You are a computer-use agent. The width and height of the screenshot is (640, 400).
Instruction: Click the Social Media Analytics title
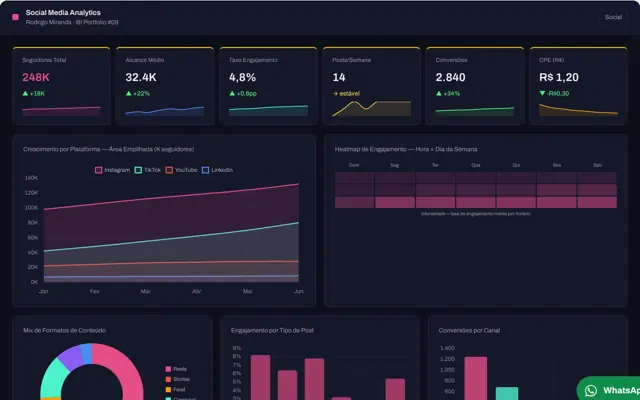(63, 13)
